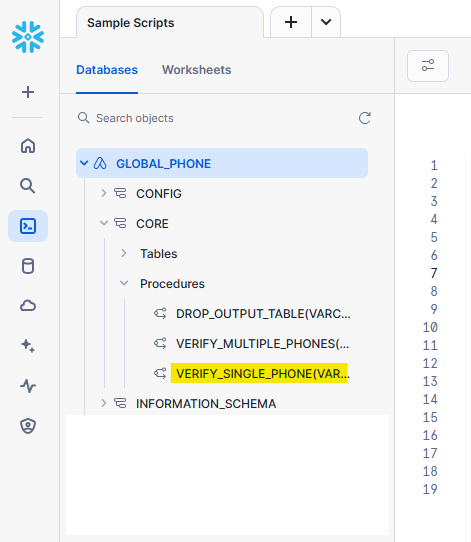Click the CONFIG schema icon
Screen dimensions: 471x542
(120, 193)
